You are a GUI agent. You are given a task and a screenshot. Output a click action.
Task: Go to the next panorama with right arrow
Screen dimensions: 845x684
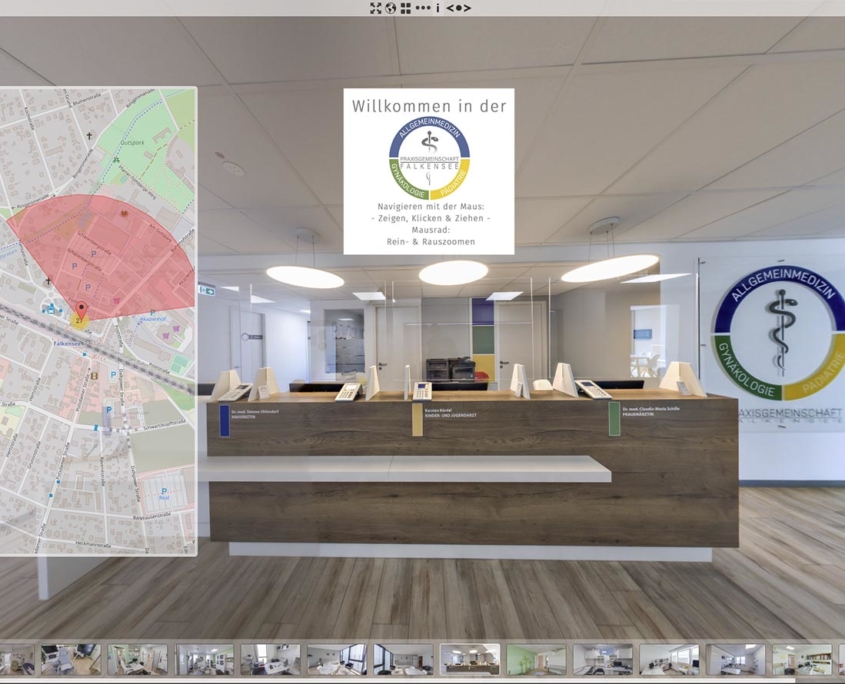[x=467, y=8]
